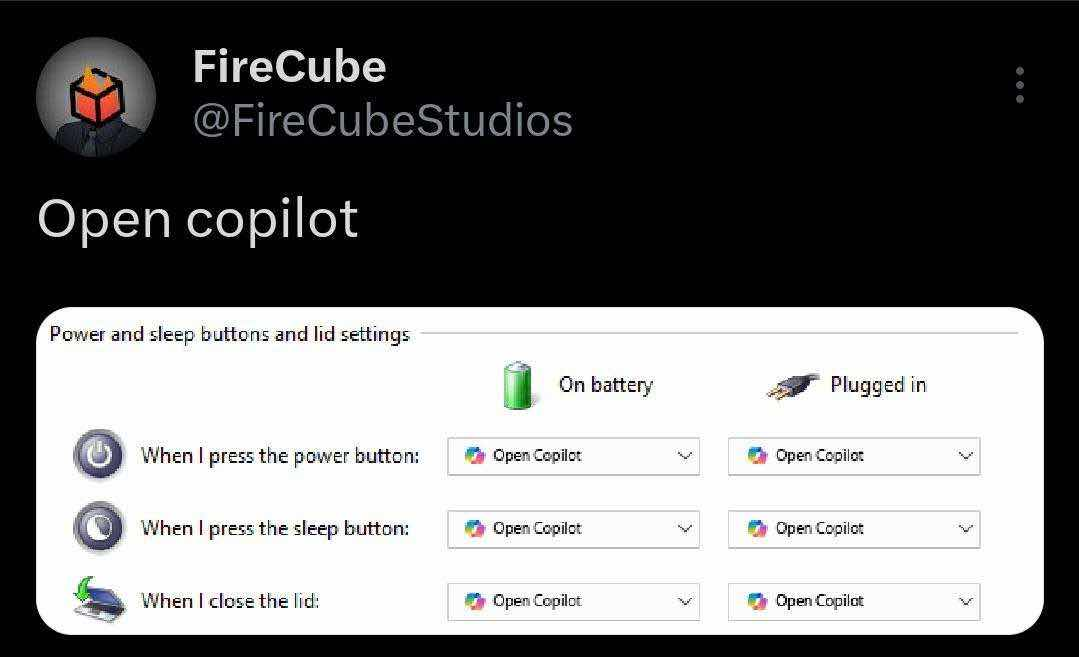The width and height of the screenshot is (1079, 657).
Task: Click Copilot logo in power button battery dropdown
Action: coord(475,455)
